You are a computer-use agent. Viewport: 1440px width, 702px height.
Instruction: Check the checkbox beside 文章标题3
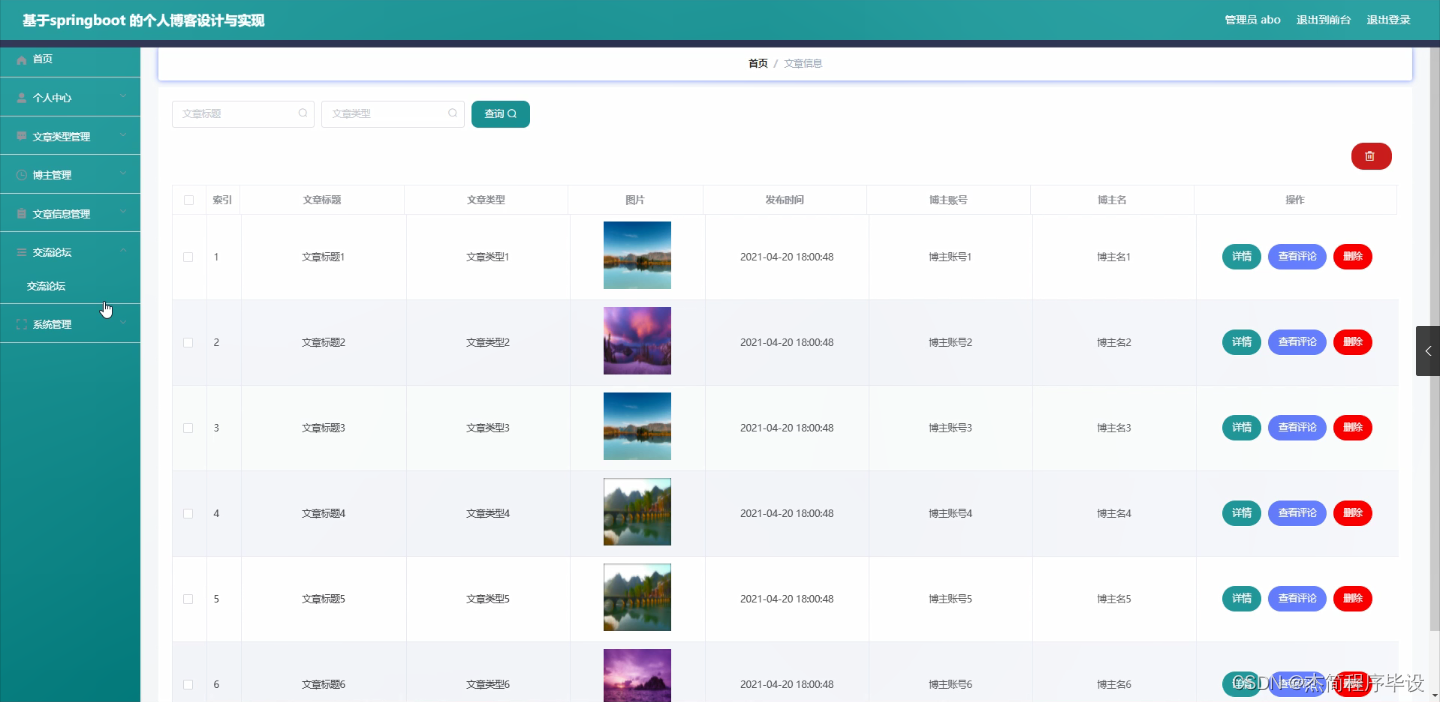[189, 427]
